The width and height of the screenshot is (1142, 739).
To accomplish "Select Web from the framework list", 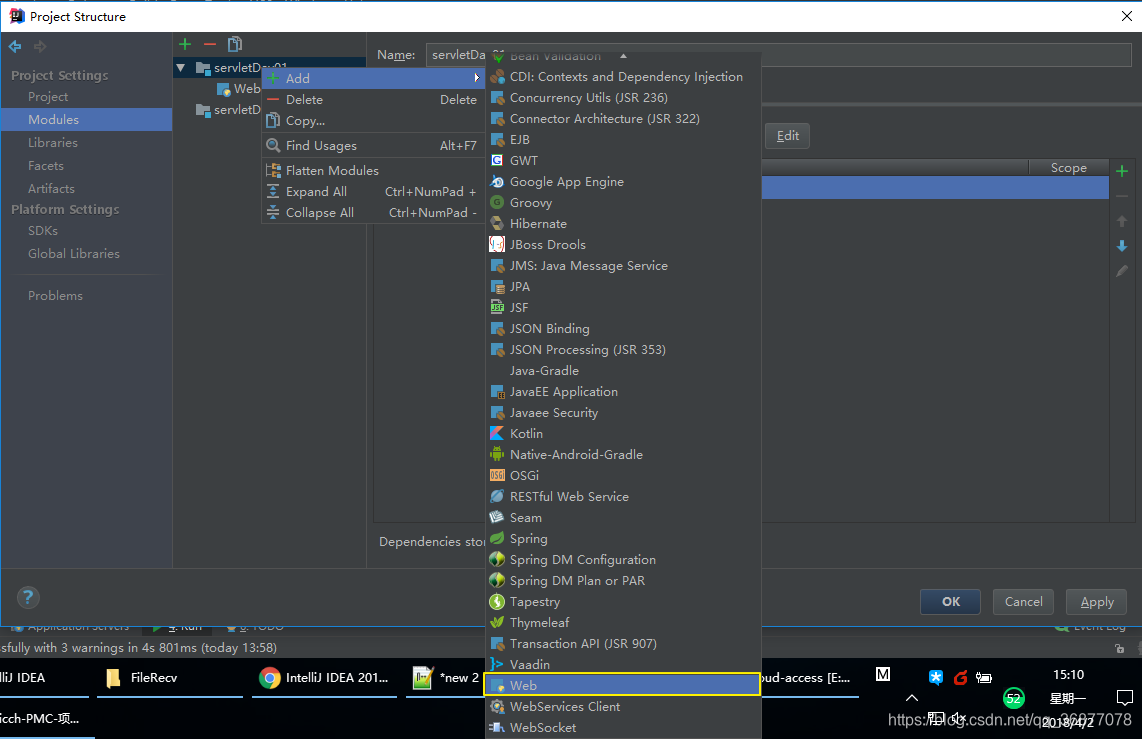I will tap(623, 685).
